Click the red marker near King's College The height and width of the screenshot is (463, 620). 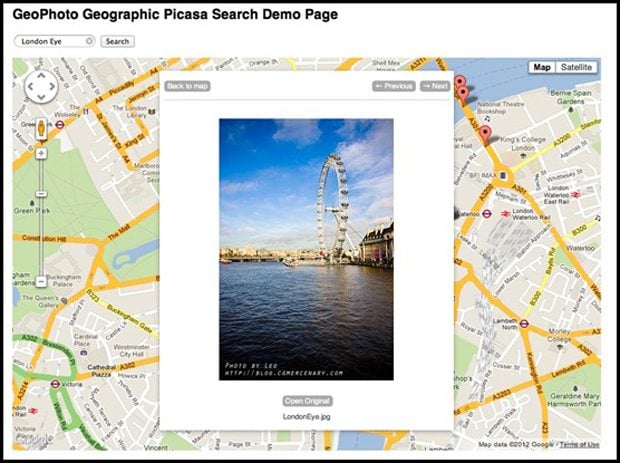pos(485,132)
